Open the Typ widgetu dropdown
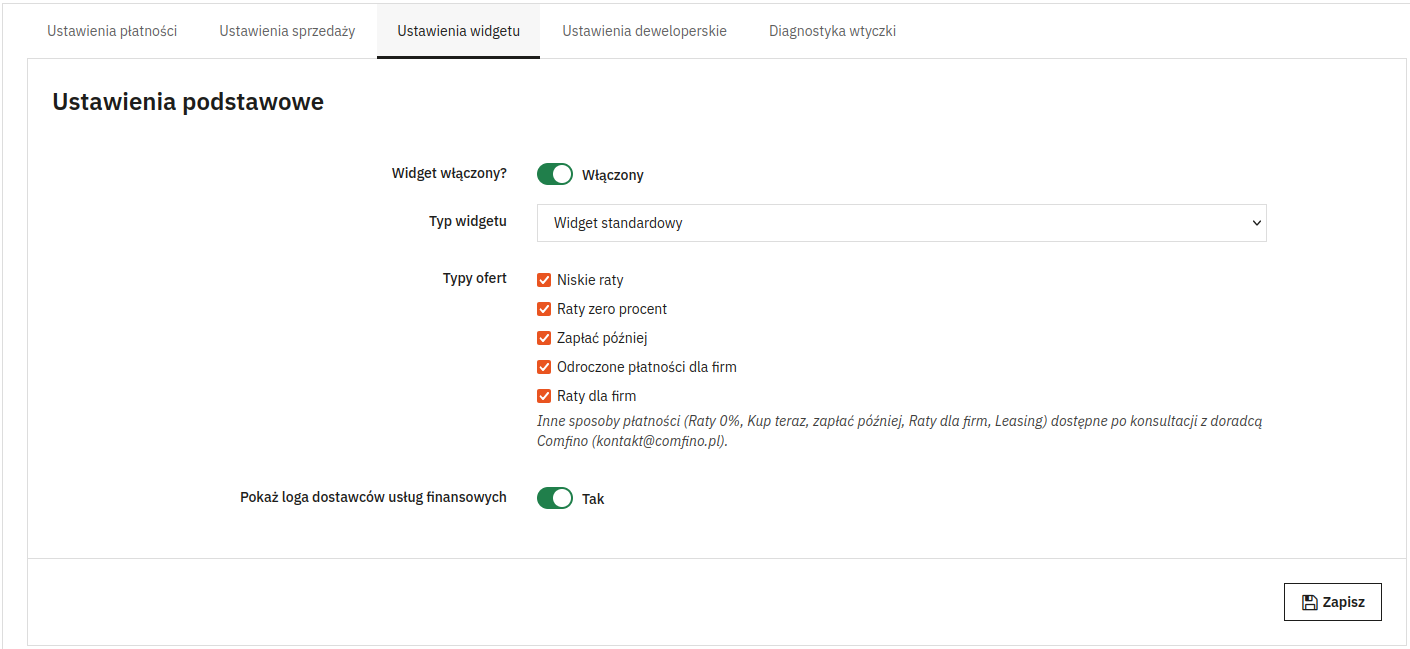 [x=902, y=223]
